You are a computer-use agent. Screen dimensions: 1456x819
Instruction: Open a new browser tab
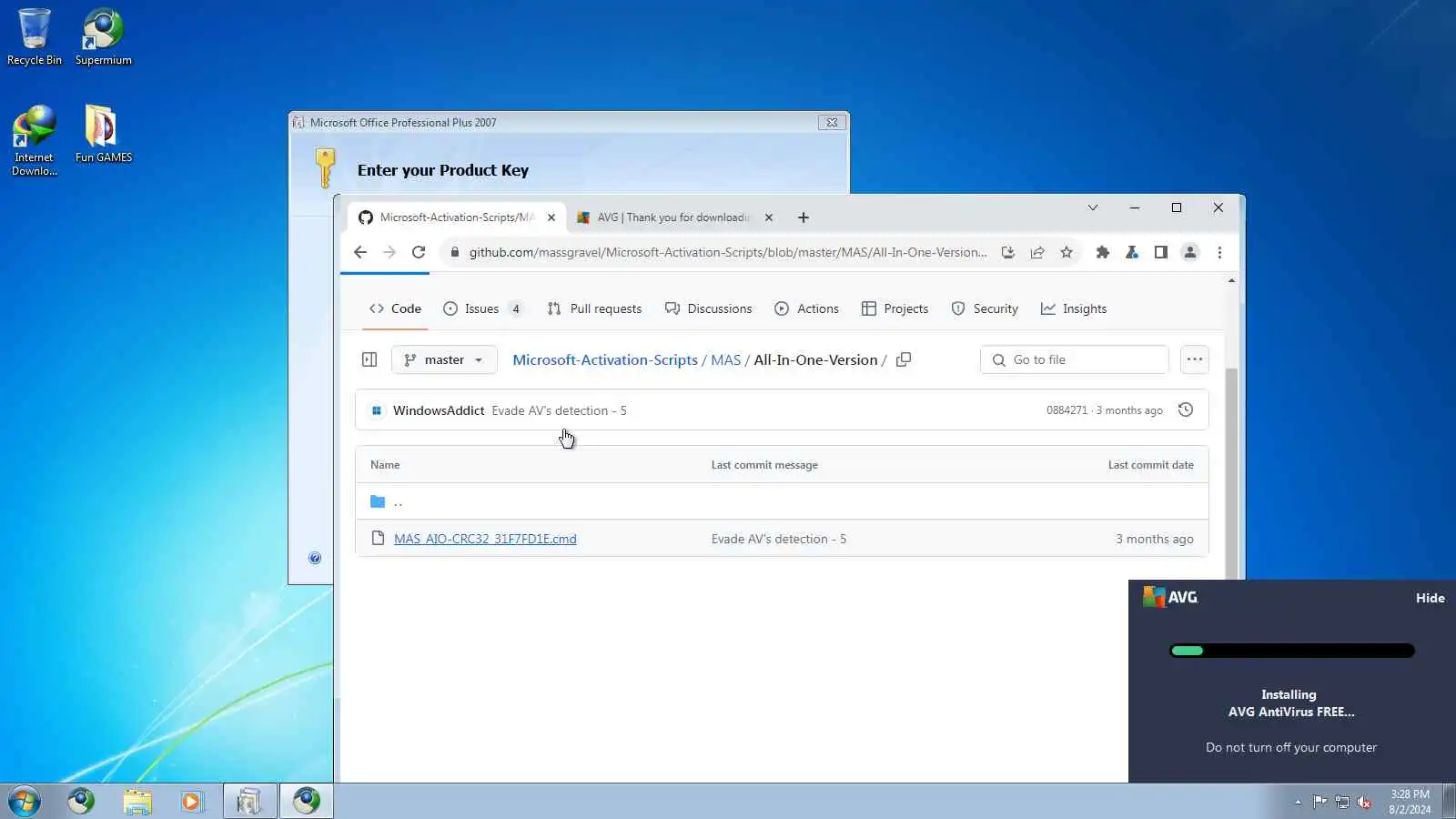(804, 217)
